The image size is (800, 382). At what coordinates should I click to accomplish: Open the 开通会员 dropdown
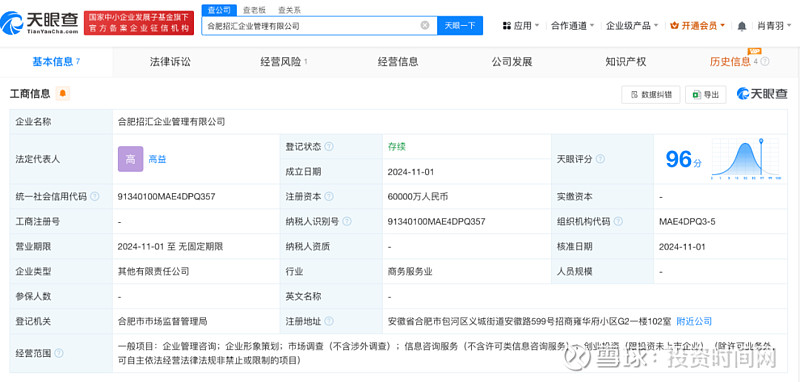[697, 26]
